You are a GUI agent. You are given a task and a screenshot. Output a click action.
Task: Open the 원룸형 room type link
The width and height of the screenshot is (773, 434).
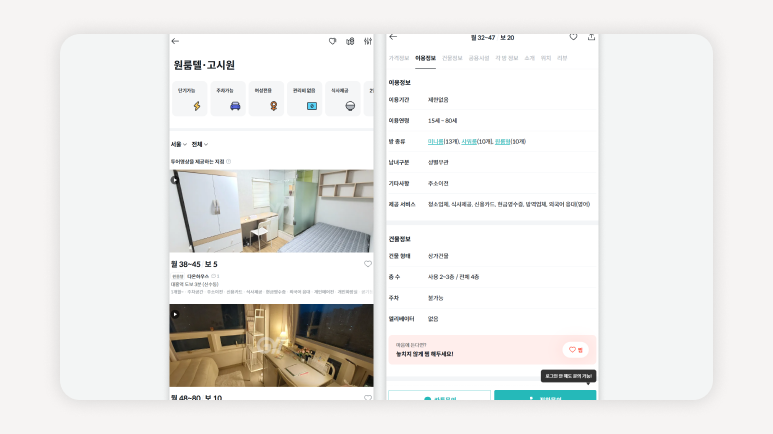pyautogui.click(x=502, y=142)
